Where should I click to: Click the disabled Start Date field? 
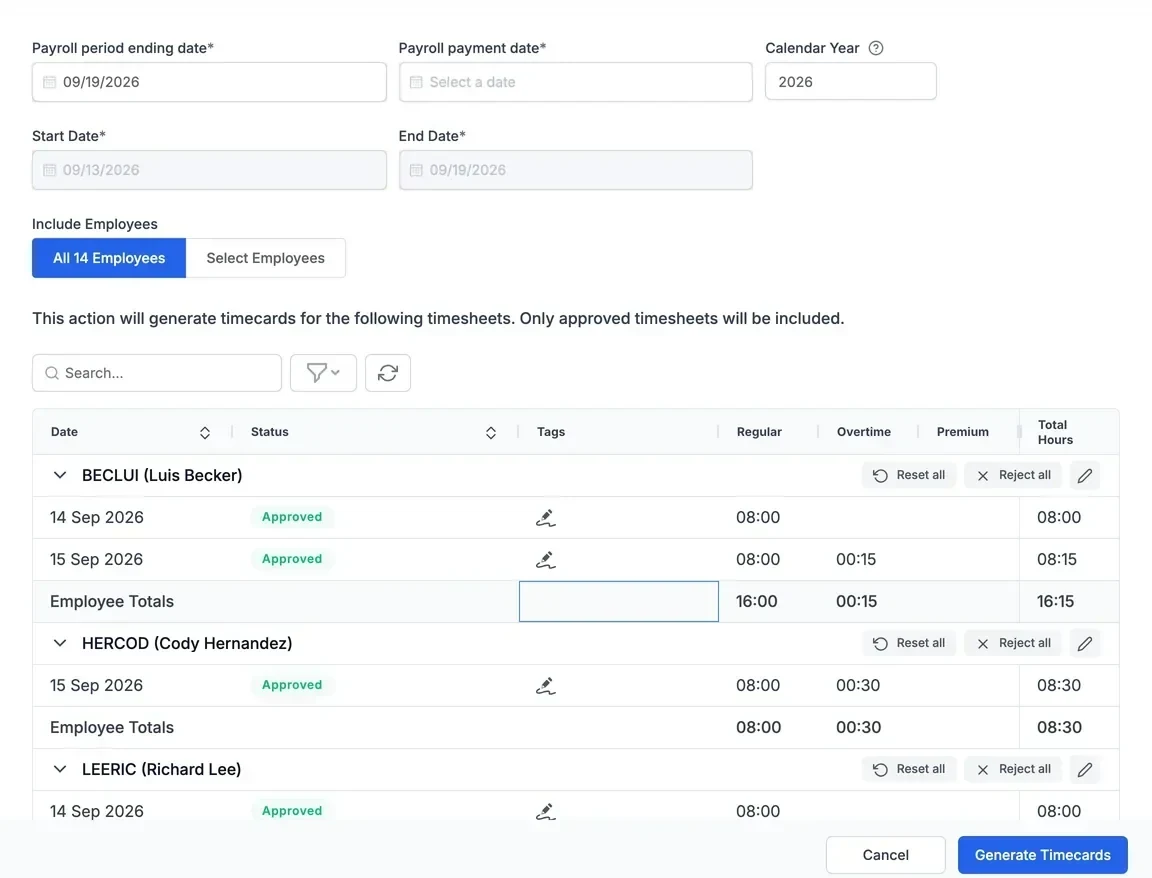(x=209, y=170)
